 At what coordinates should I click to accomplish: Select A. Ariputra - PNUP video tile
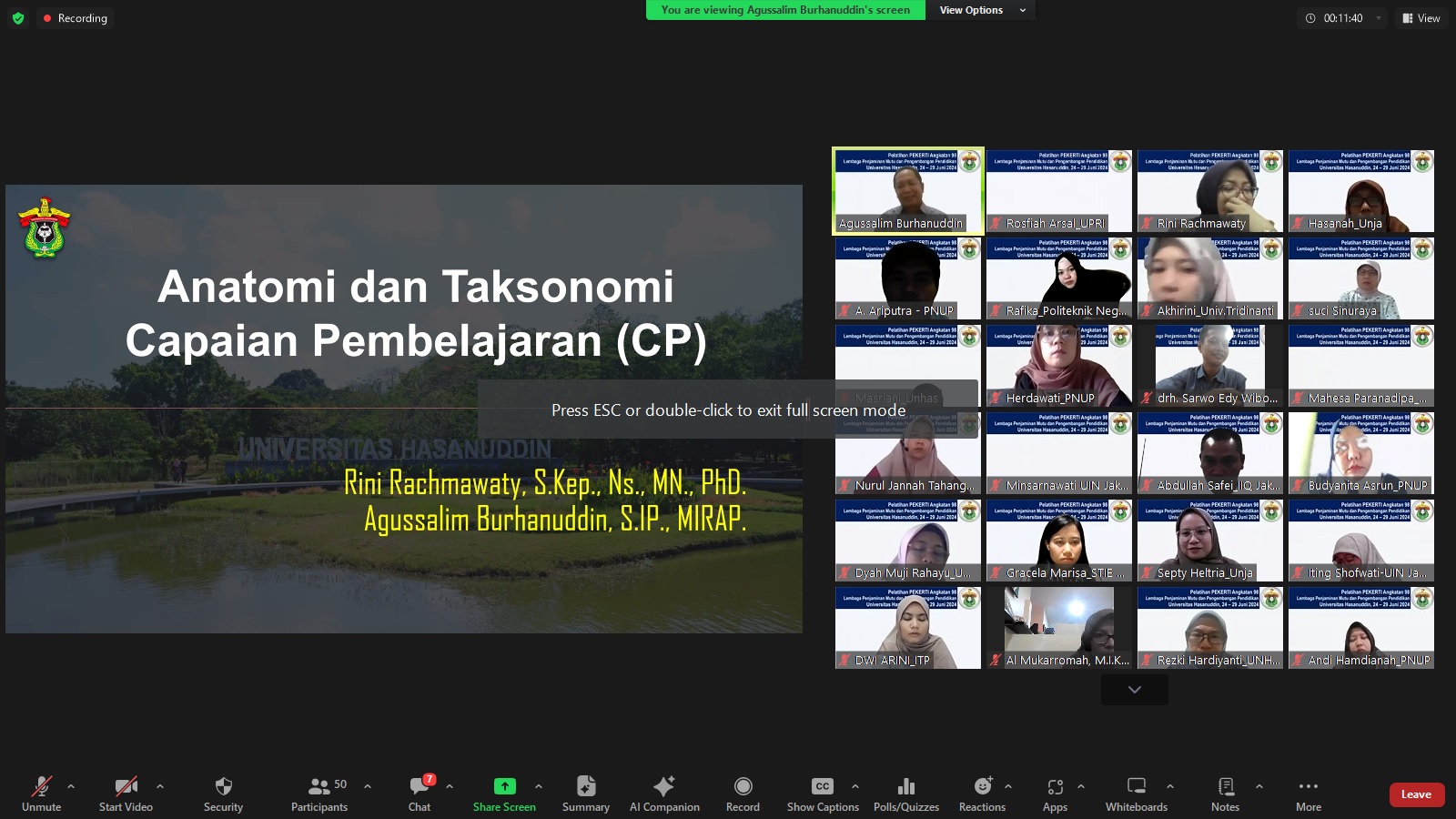pos(908,278)
